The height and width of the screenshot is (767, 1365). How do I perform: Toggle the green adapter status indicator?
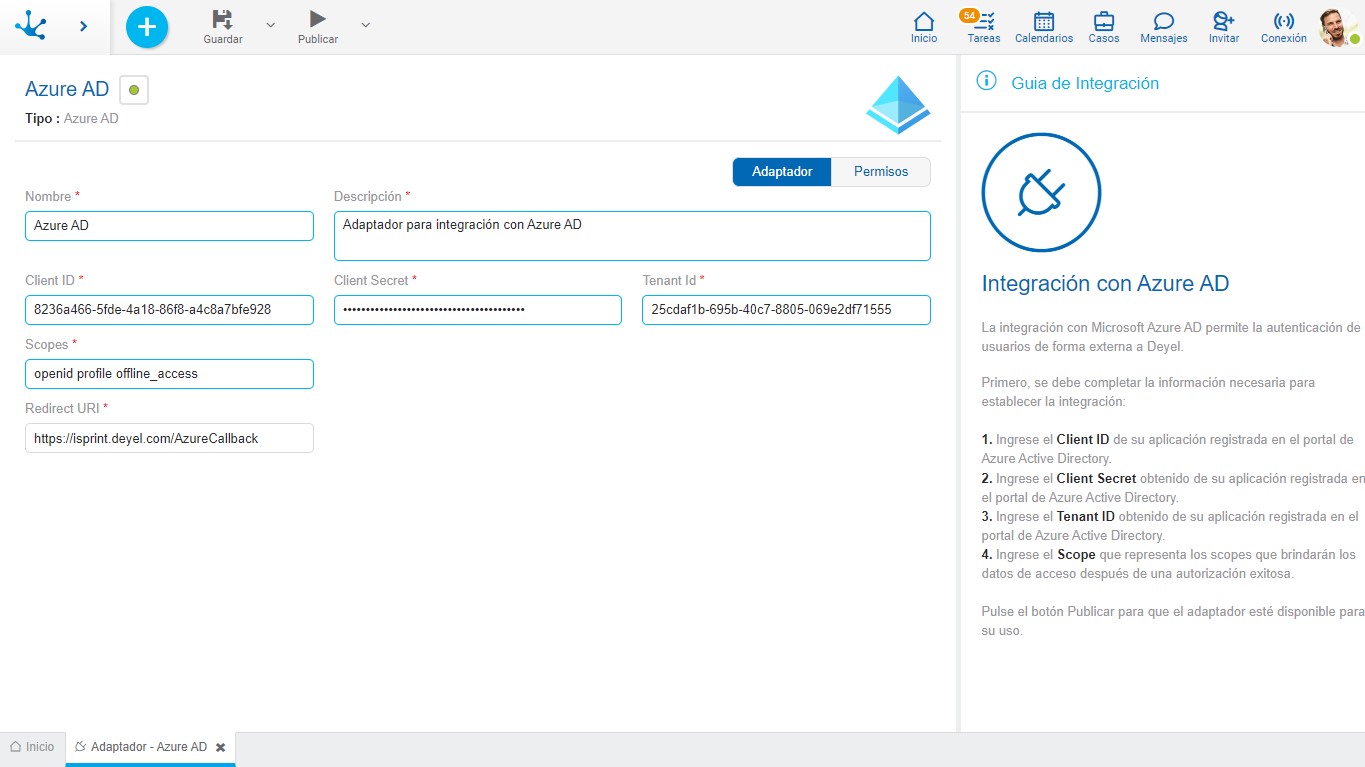point(134,90)
